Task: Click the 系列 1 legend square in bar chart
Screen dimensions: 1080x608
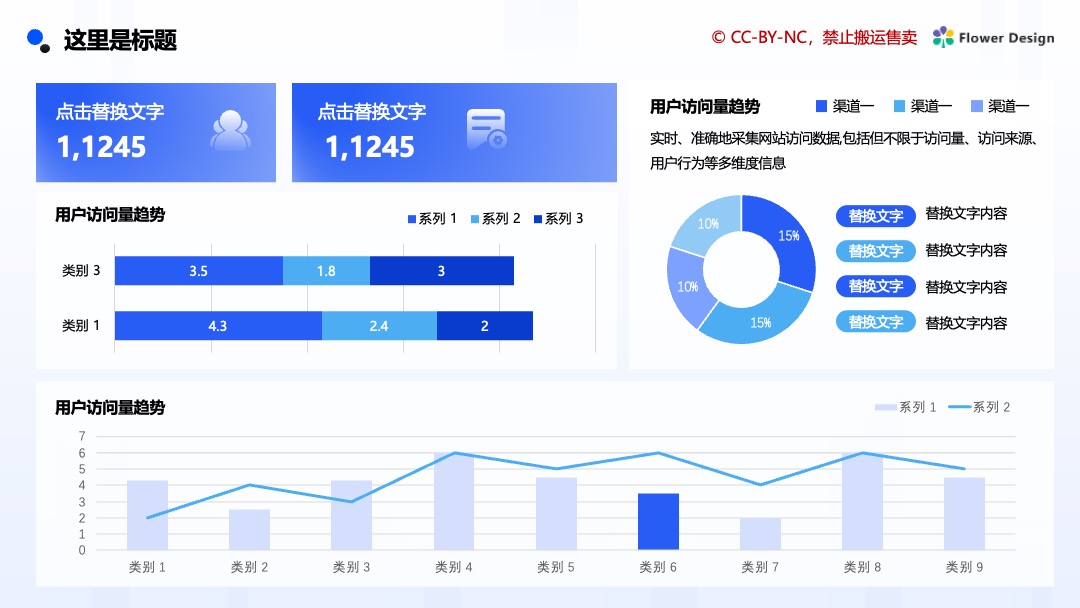Action: (x=412, y=219)
